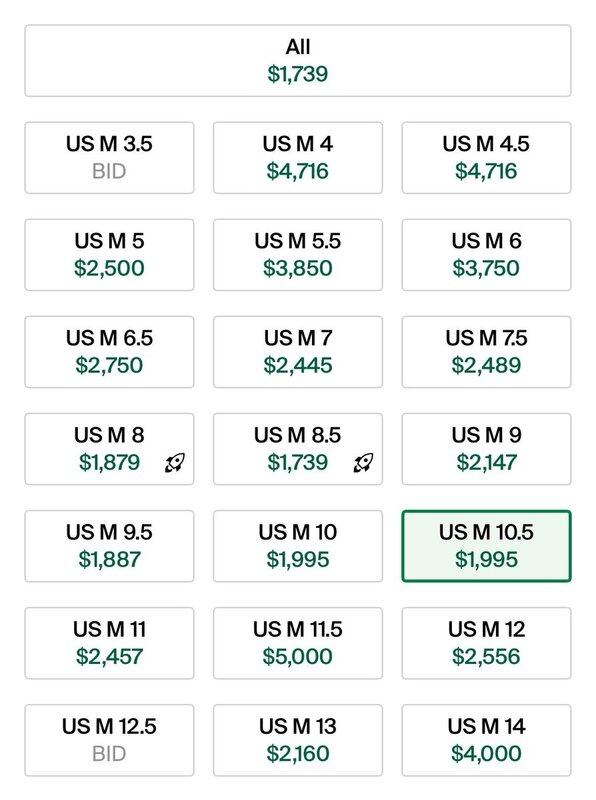596x800 pixels.
Task: Click the rocket icon on US M 8
Action: click(x=175, y=463)
